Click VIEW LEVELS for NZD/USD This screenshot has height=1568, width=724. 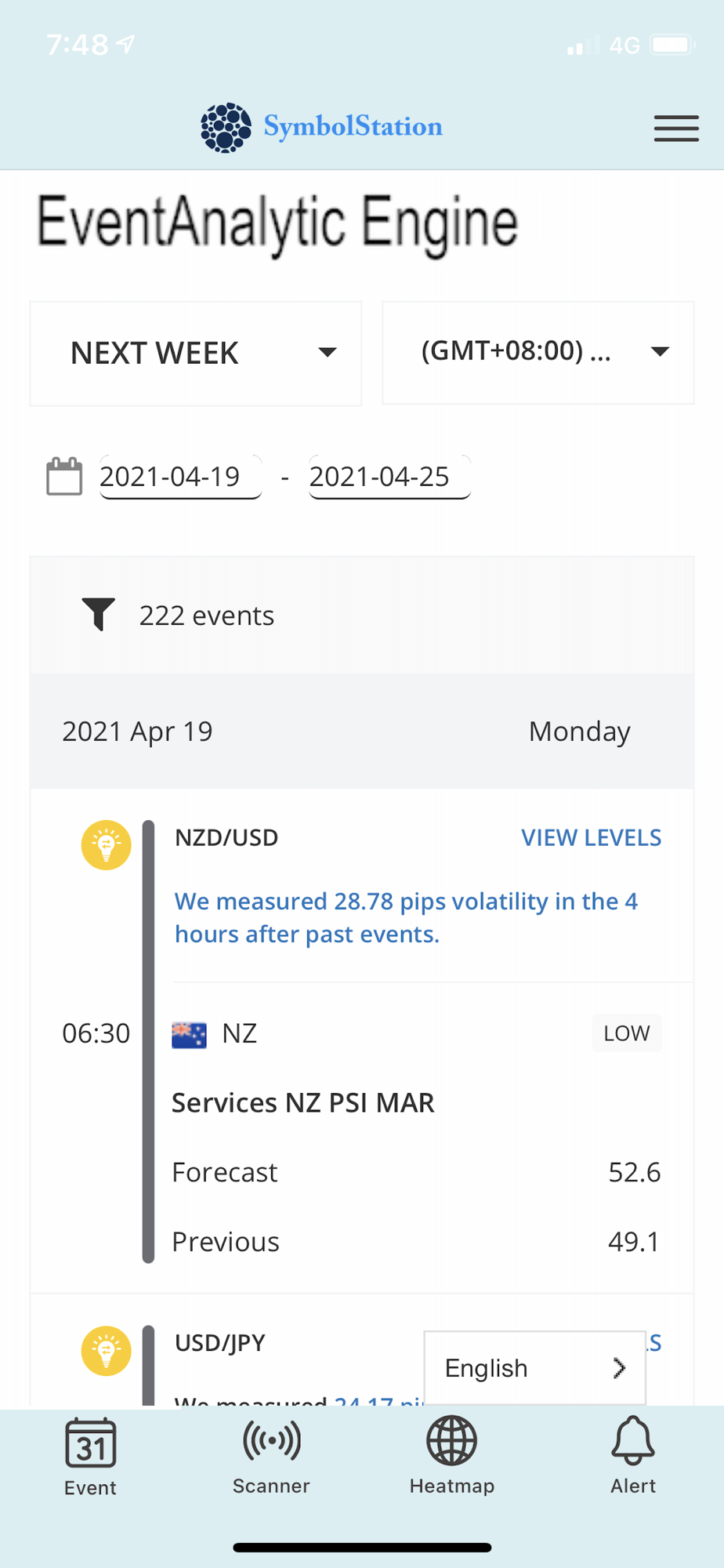591,838
